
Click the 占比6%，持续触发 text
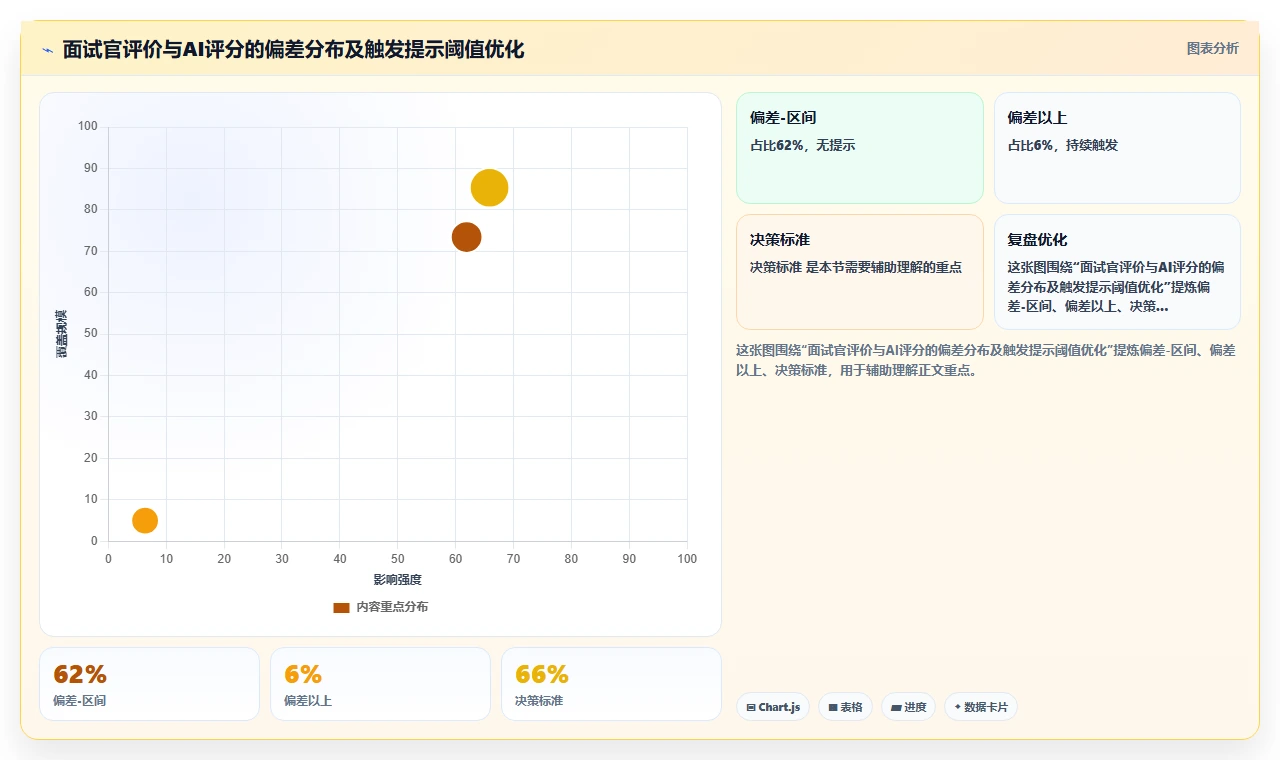(1063, 145)
